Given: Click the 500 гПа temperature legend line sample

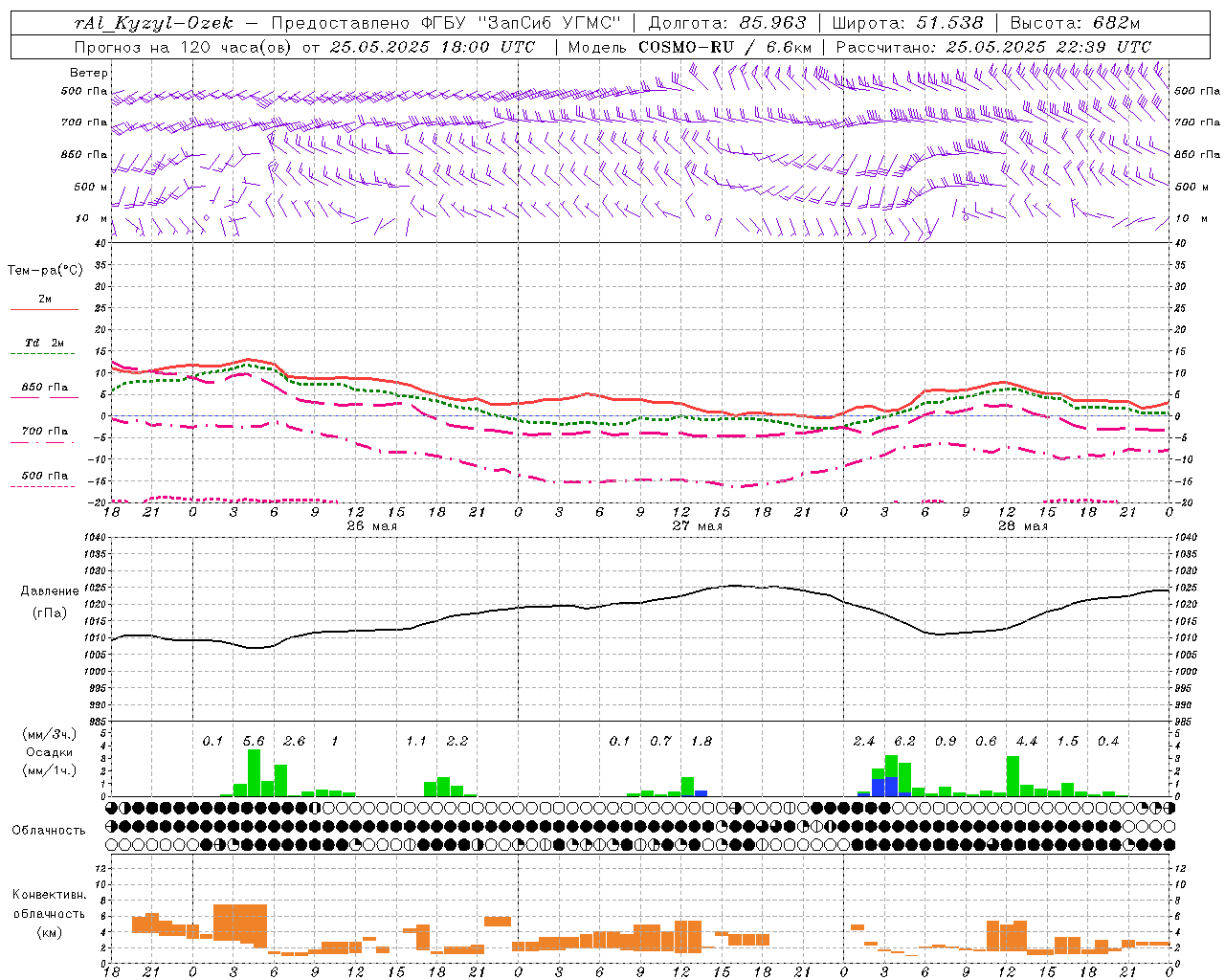Looking at the screenshot, I should click(x=43, y=487).
